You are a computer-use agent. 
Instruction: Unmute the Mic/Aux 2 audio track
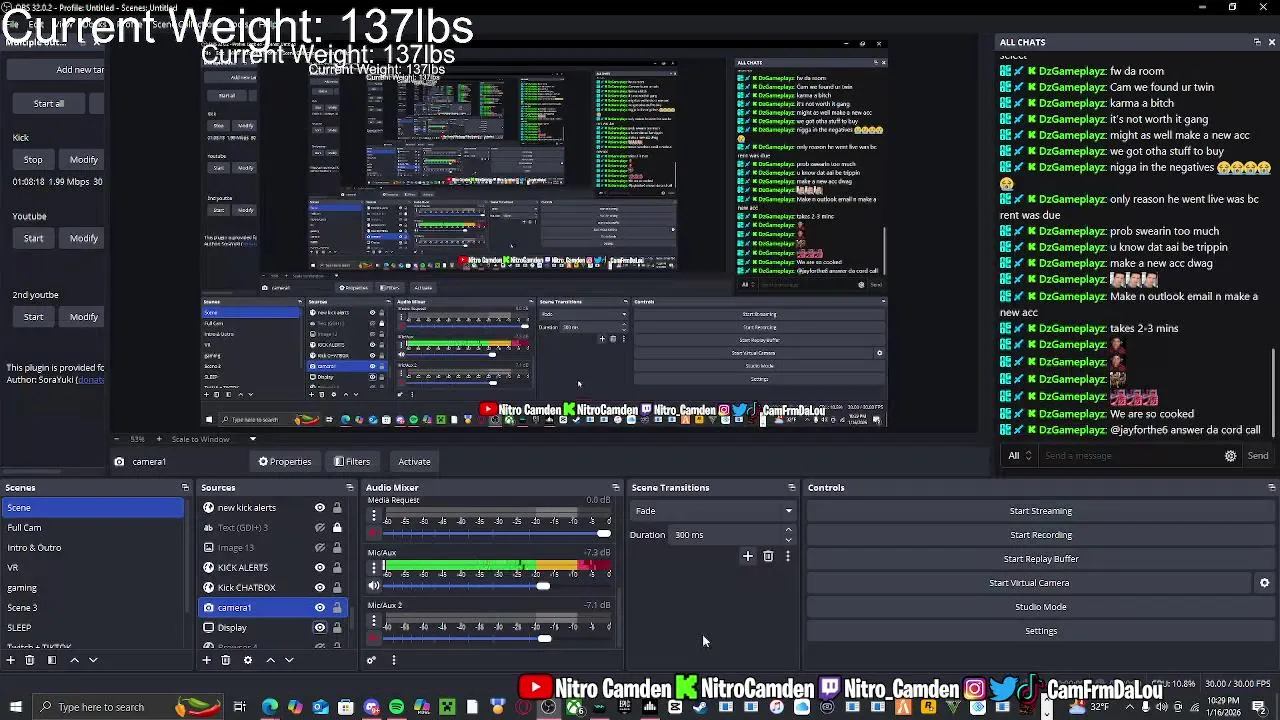[374, 639]
